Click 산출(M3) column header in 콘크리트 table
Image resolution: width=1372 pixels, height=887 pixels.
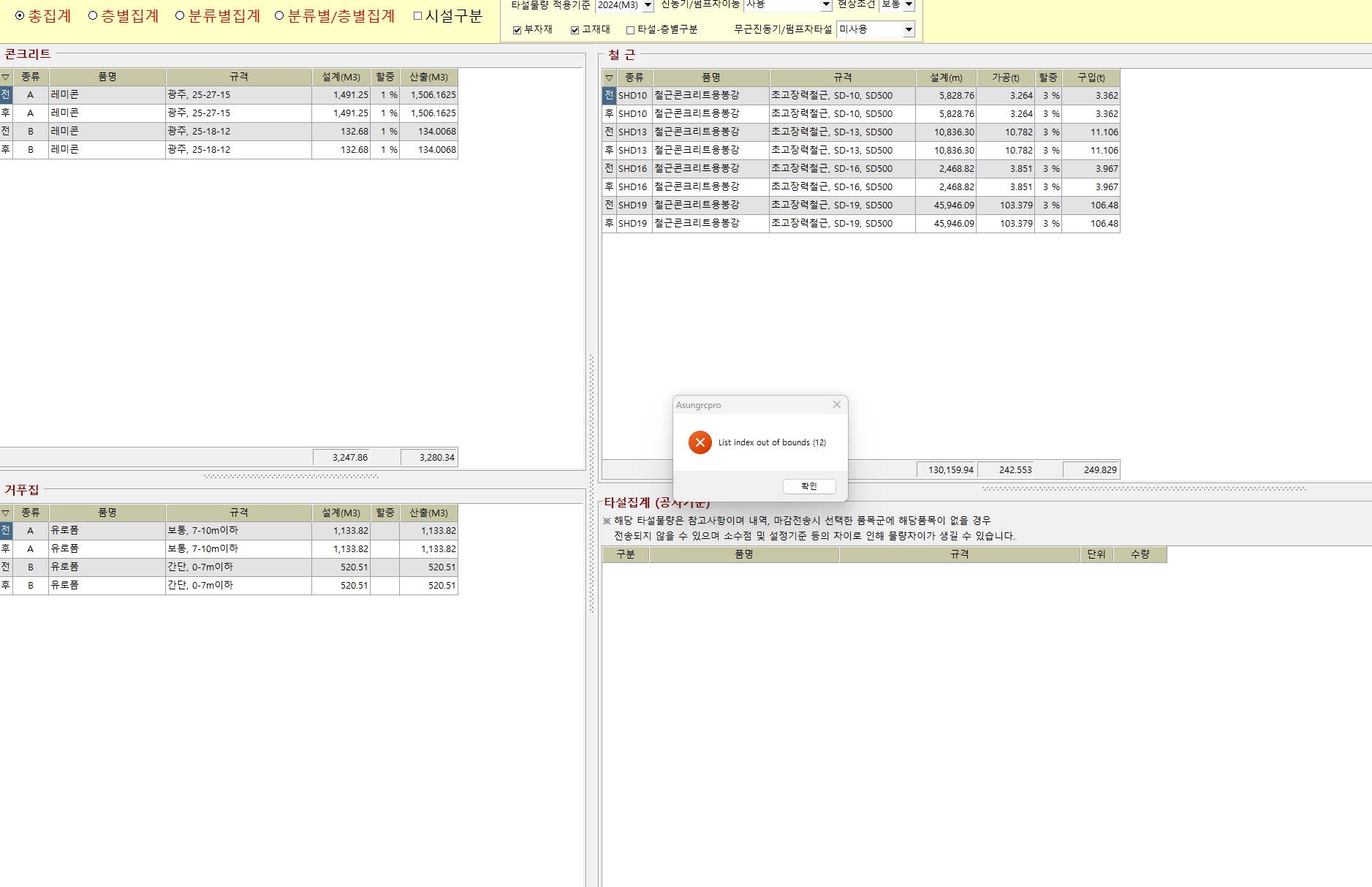pyautogui.click(x=428, y=78)
